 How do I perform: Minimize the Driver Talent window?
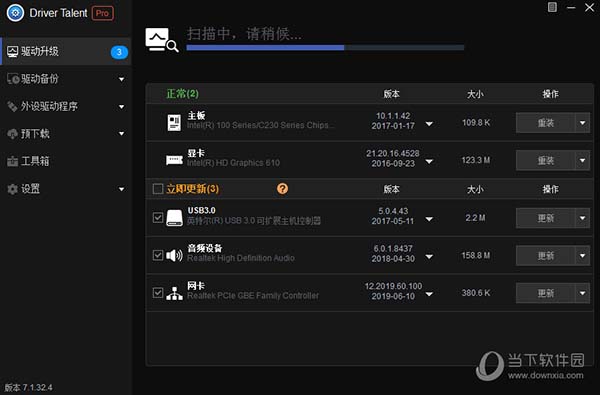(x=571, y=7)
